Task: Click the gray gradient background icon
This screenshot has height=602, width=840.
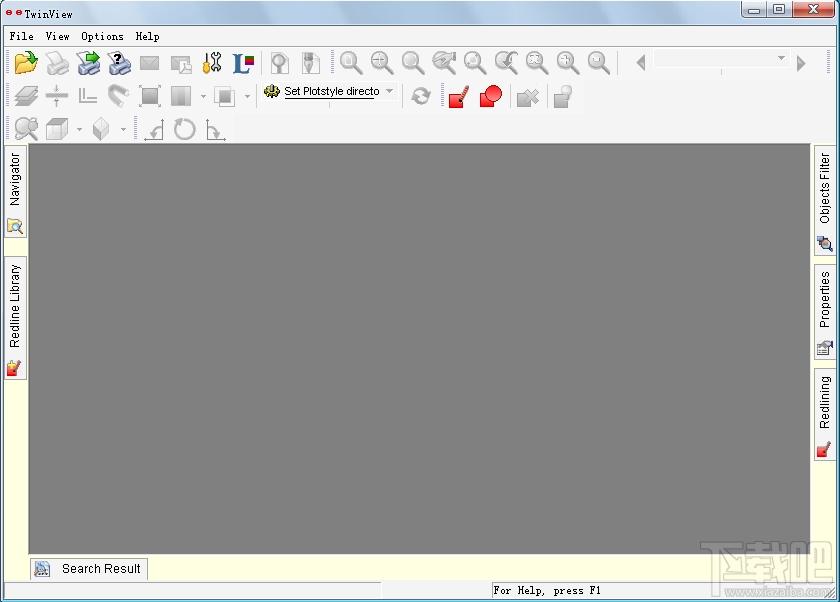Action: point(181,96)
